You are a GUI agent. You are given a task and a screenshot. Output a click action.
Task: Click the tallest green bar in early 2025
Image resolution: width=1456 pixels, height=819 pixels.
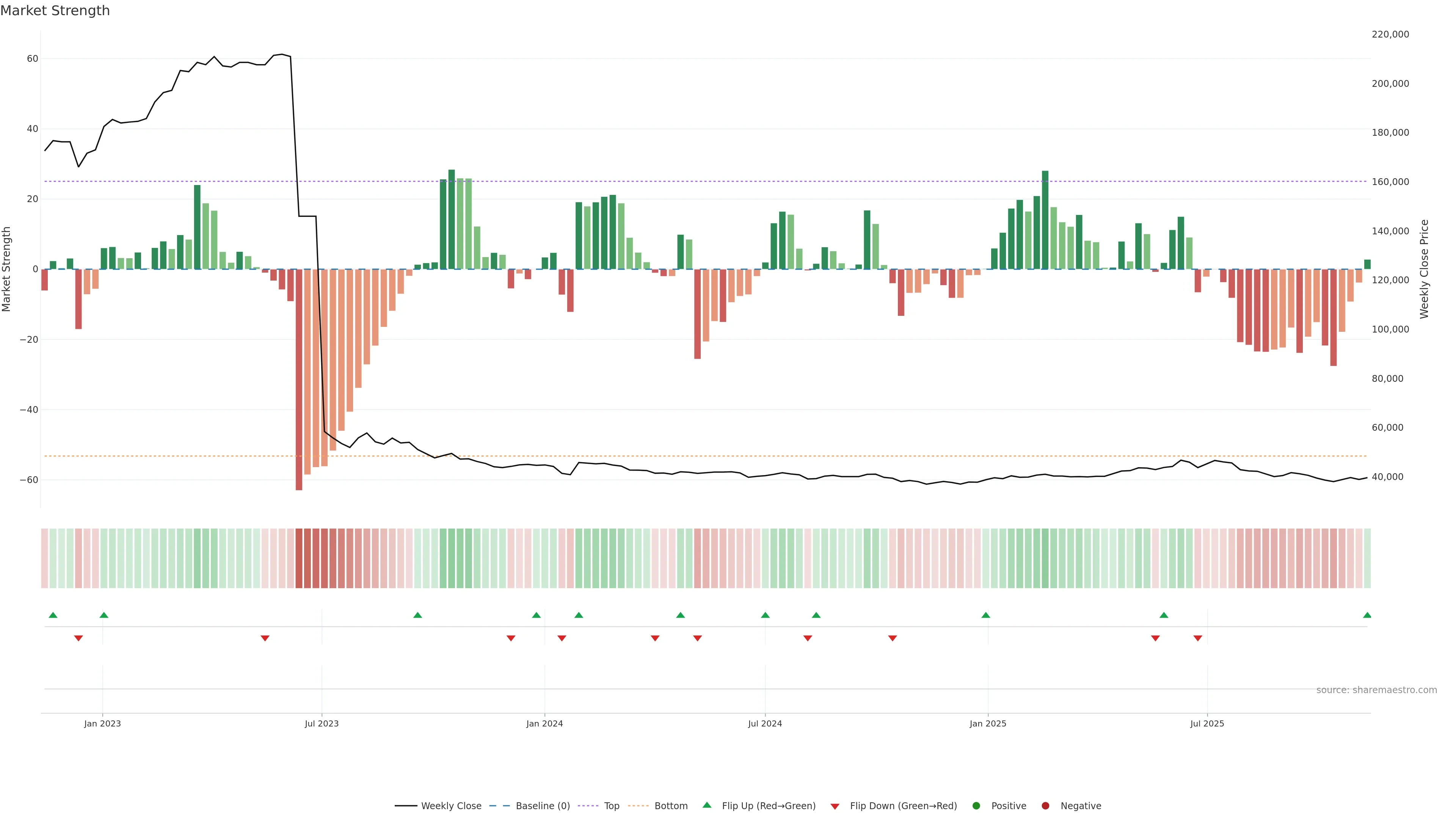point(1045,220)
